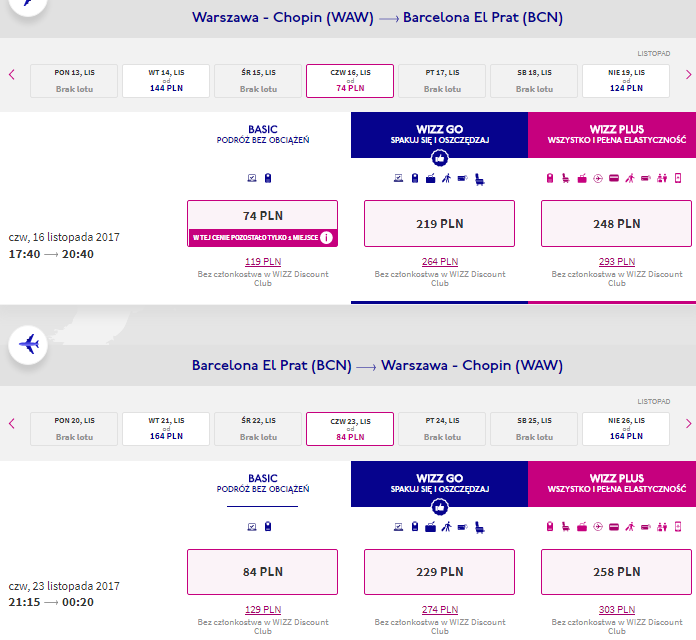The height and width of the screenshot is (640, 696).
Task: Click info icon on 'pozostało tylko 1 miejsce' banner
Action: [x=326, y=237]
